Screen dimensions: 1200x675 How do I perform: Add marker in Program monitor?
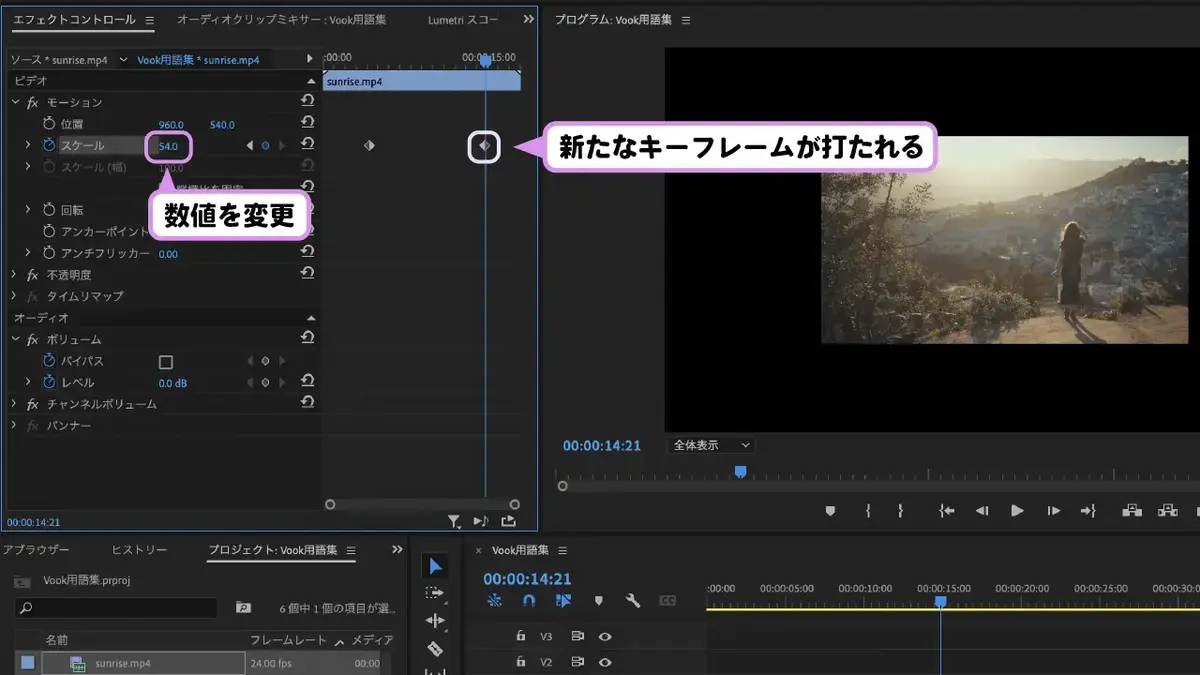829,510
